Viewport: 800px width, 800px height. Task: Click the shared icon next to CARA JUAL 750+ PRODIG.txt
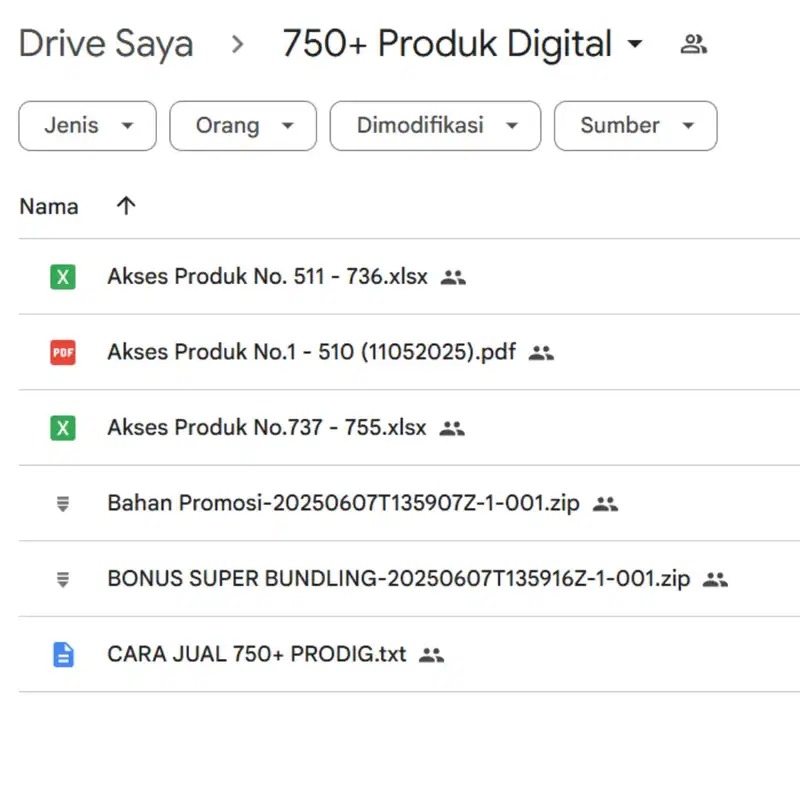pos(431,655)
